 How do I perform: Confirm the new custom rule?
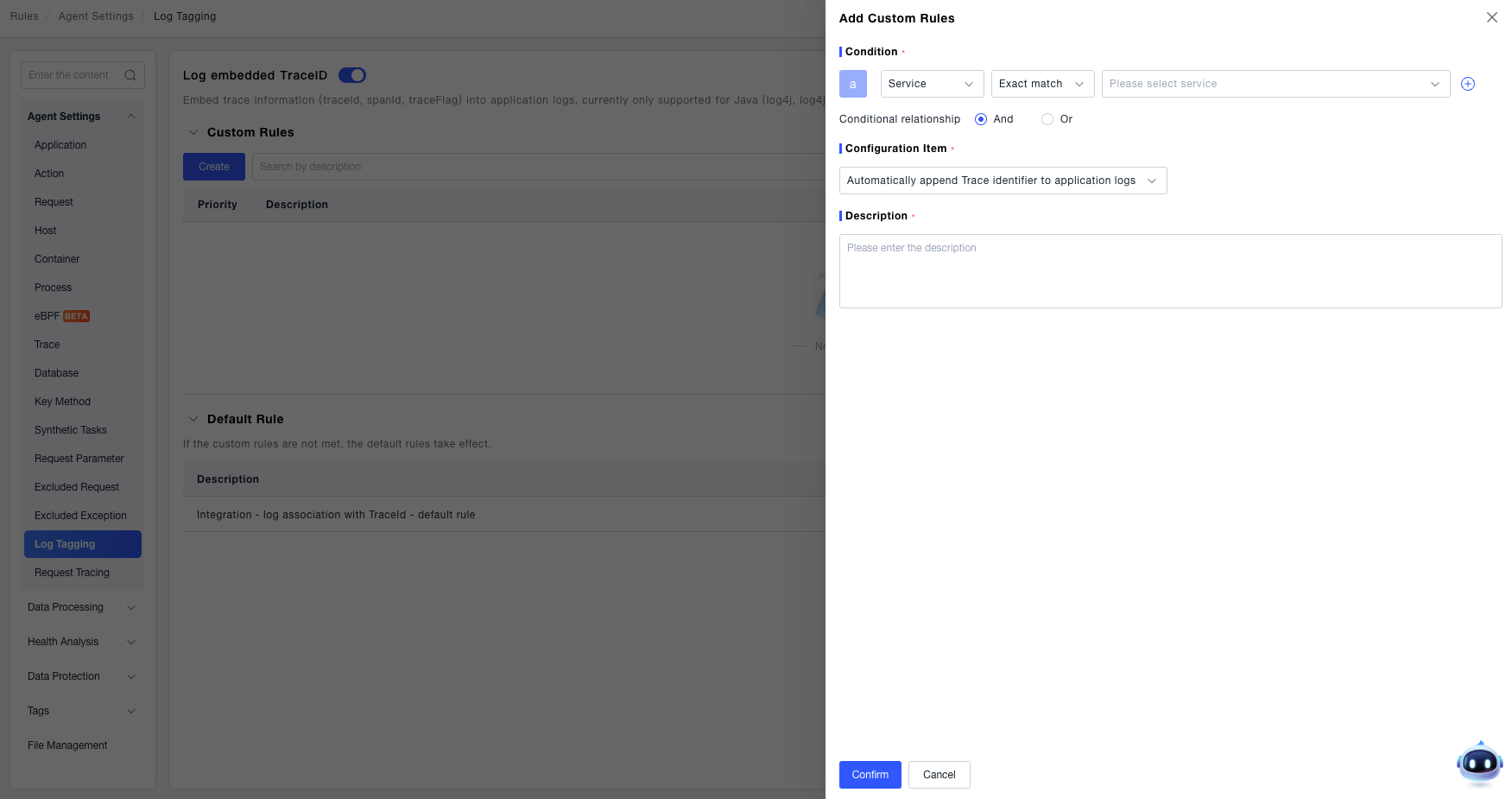tap(870, 775)
